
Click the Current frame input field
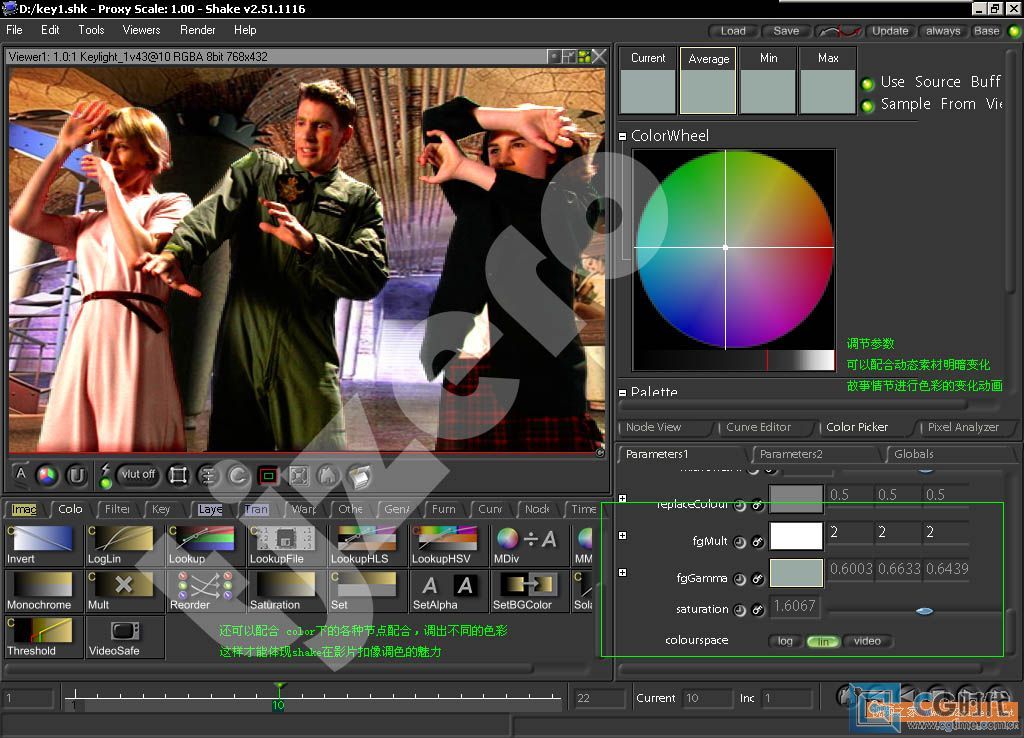pyautogui.click(x=707, y=698)
